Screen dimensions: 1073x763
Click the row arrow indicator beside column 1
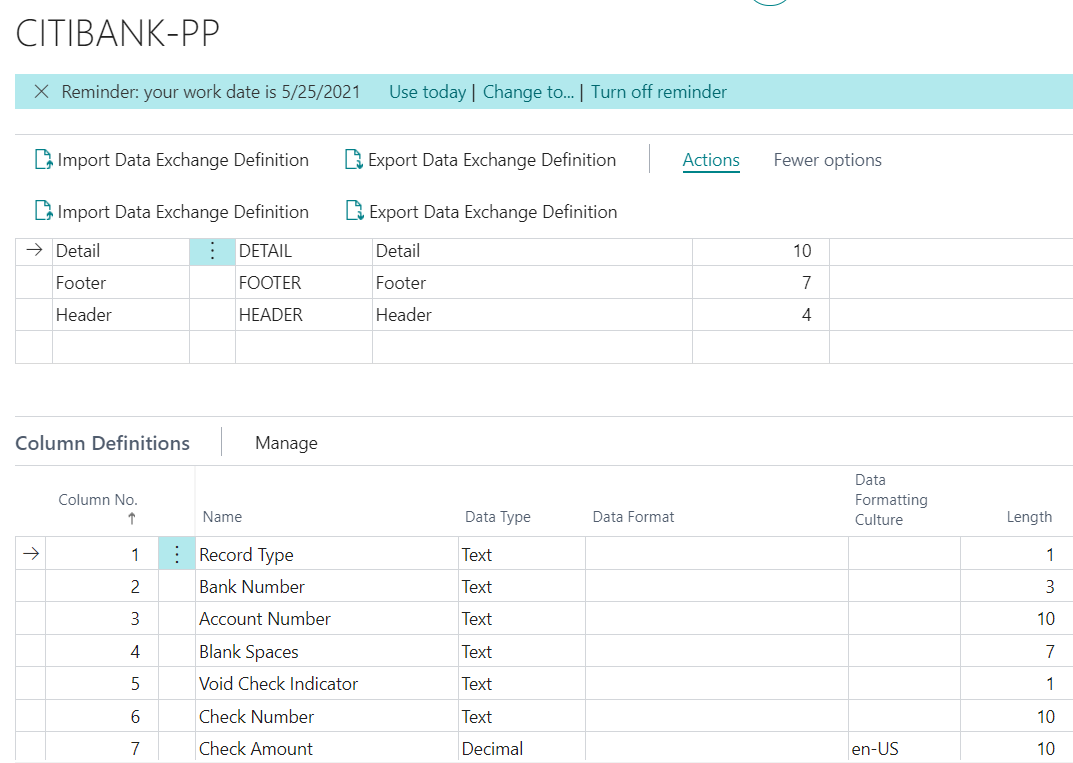(31, 554)
